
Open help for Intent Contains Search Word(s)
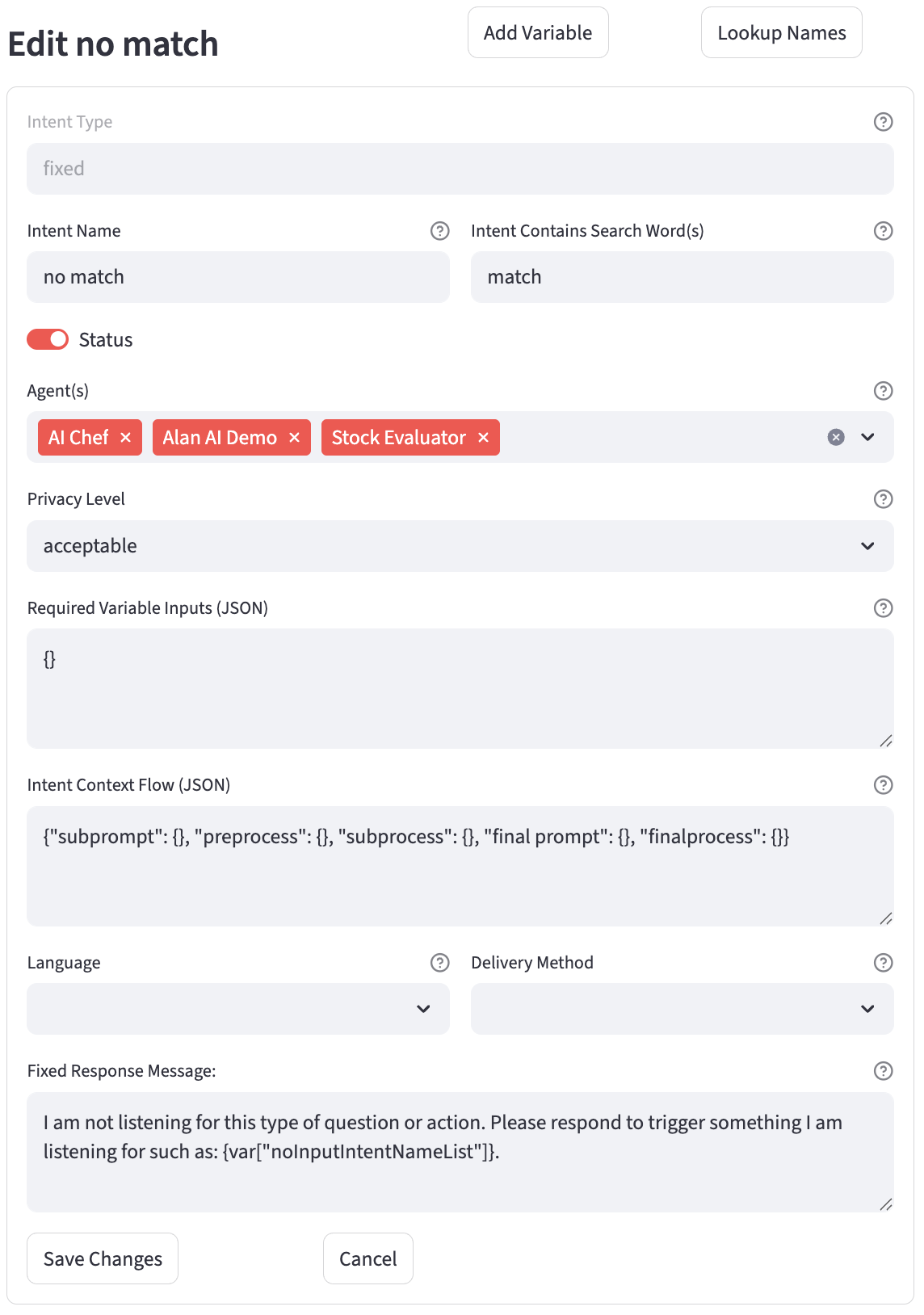click(x=883, y=231)
